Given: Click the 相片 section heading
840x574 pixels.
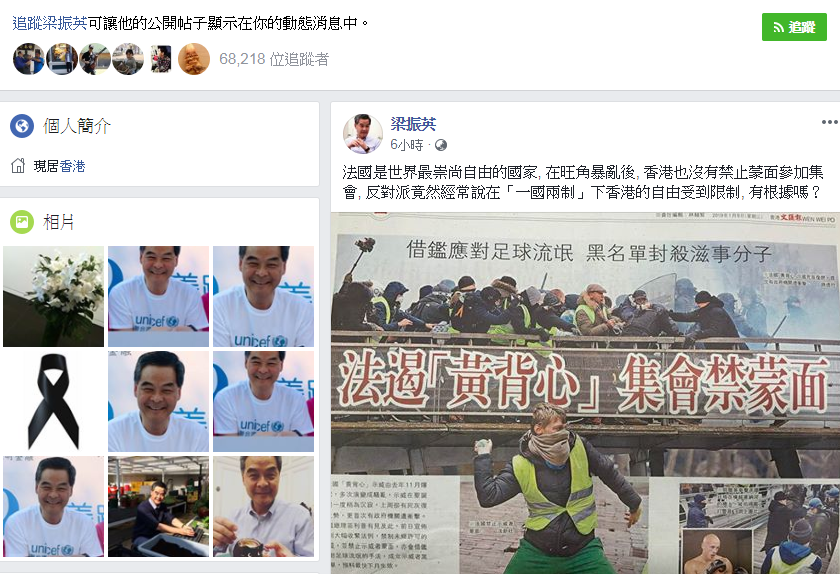Looking at the screenshot, I should click(x=58, y=222).
